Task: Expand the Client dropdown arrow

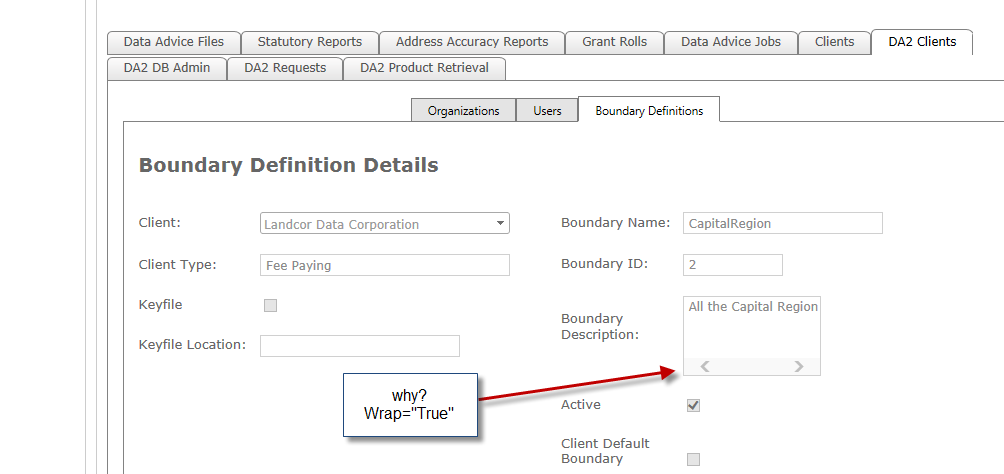Action: coord(500,224)
